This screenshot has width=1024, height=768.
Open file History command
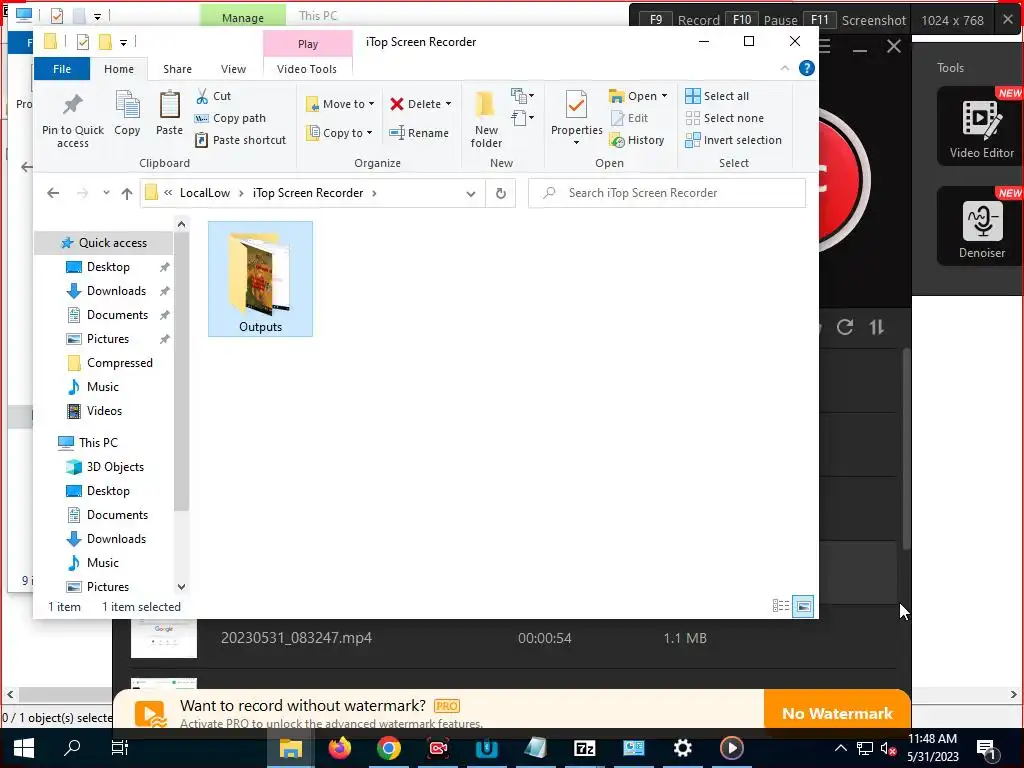point(637,140)
